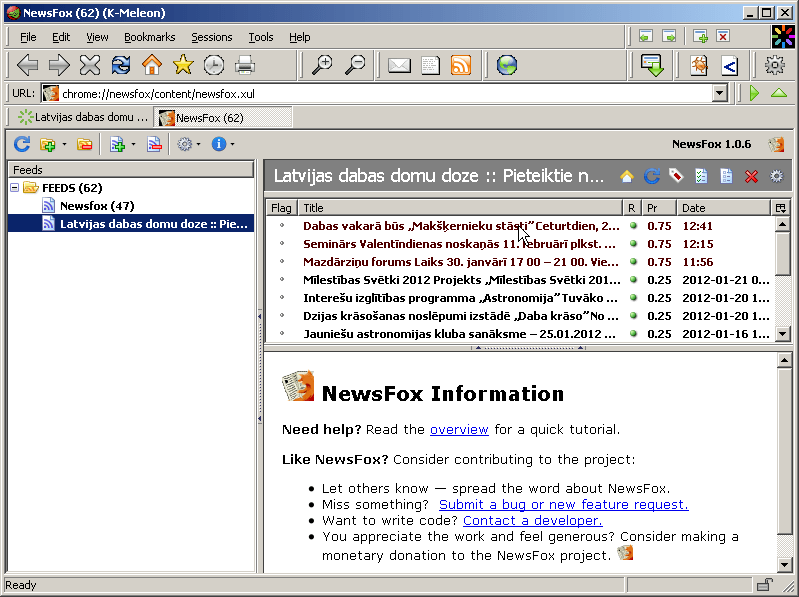Screen dimensions: 799x597
Task: Click the globe search icon
Action: pos(507,65)
